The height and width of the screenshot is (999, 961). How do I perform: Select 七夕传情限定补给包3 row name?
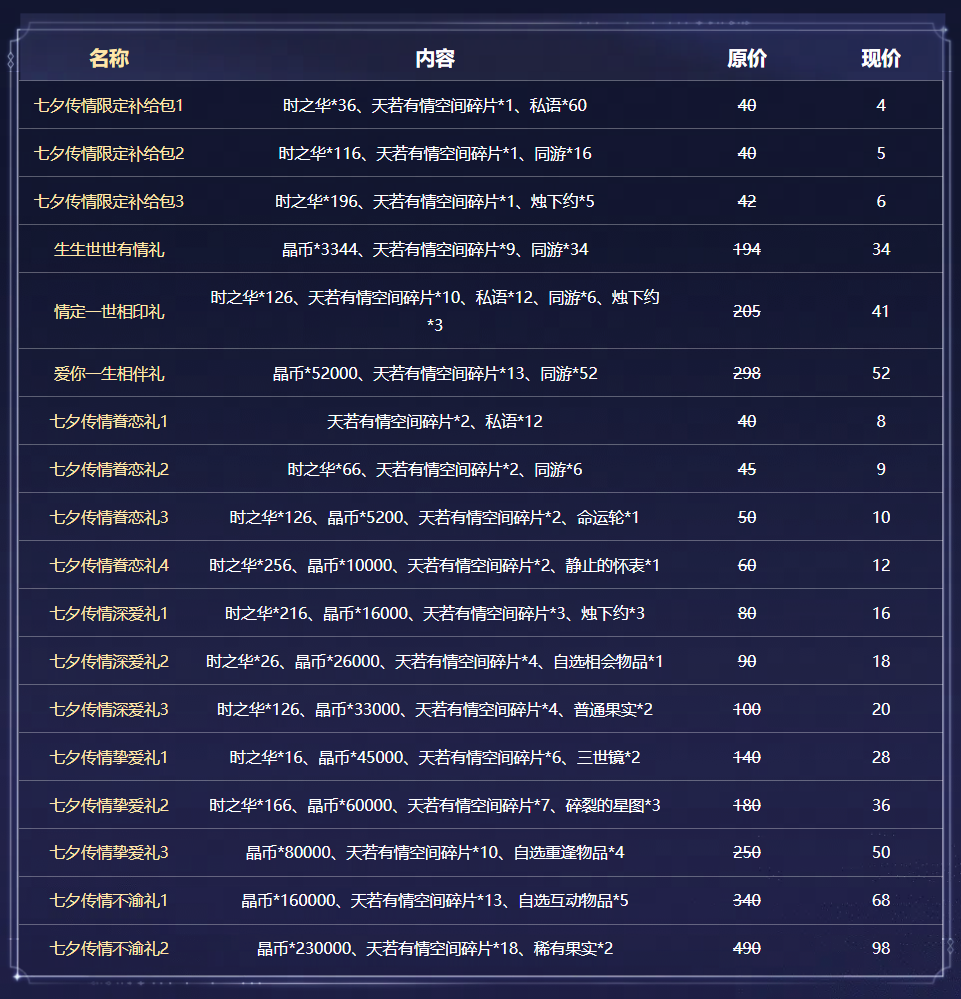(109, 201)
